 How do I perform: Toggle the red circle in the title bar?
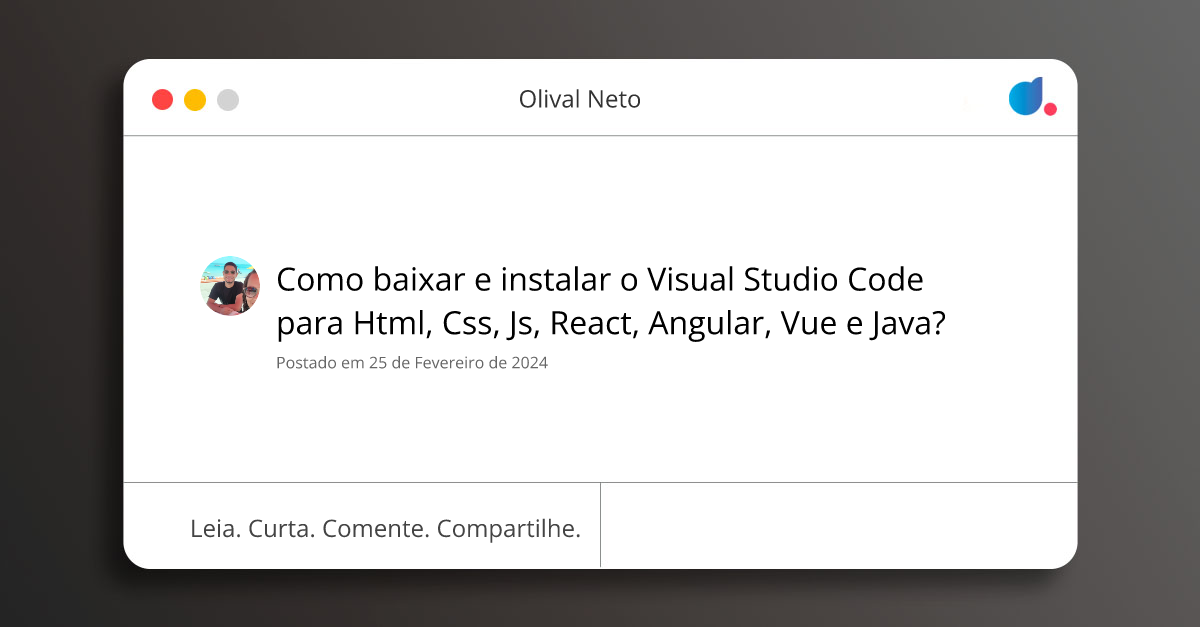(162, 99)
